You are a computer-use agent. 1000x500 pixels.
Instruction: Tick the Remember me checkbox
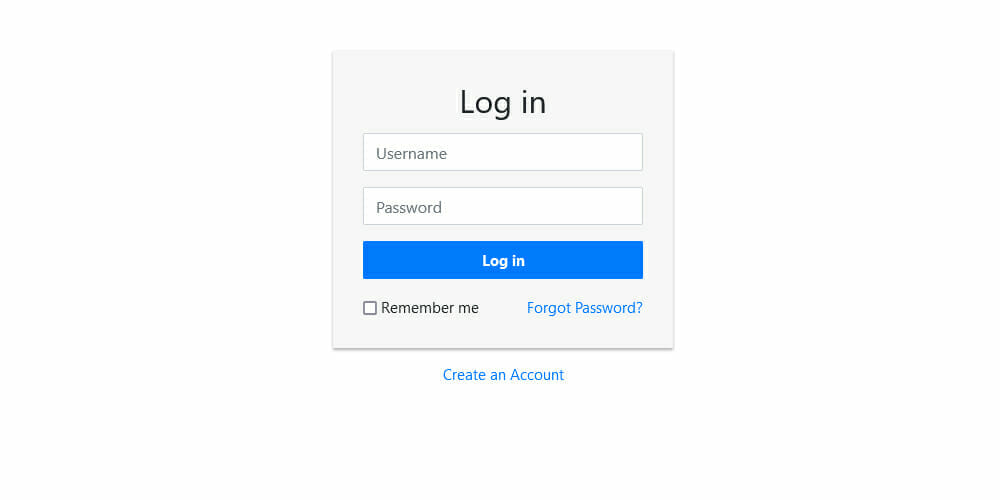[x=370, y=308]
